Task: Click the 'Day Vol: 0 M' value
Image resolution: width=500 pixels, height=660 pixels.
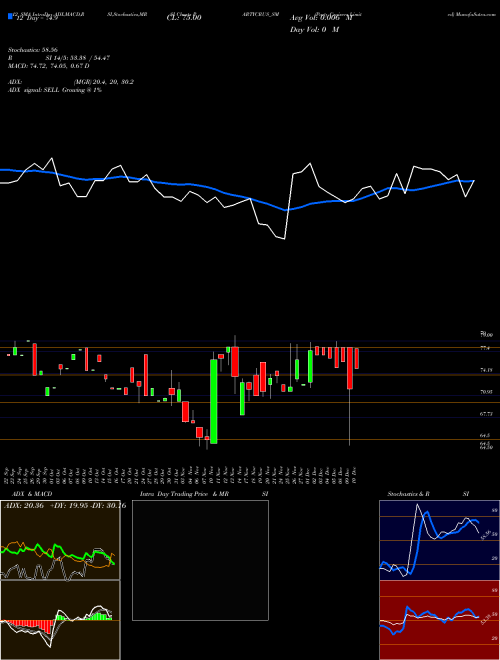Action: (x=314, y=30)
